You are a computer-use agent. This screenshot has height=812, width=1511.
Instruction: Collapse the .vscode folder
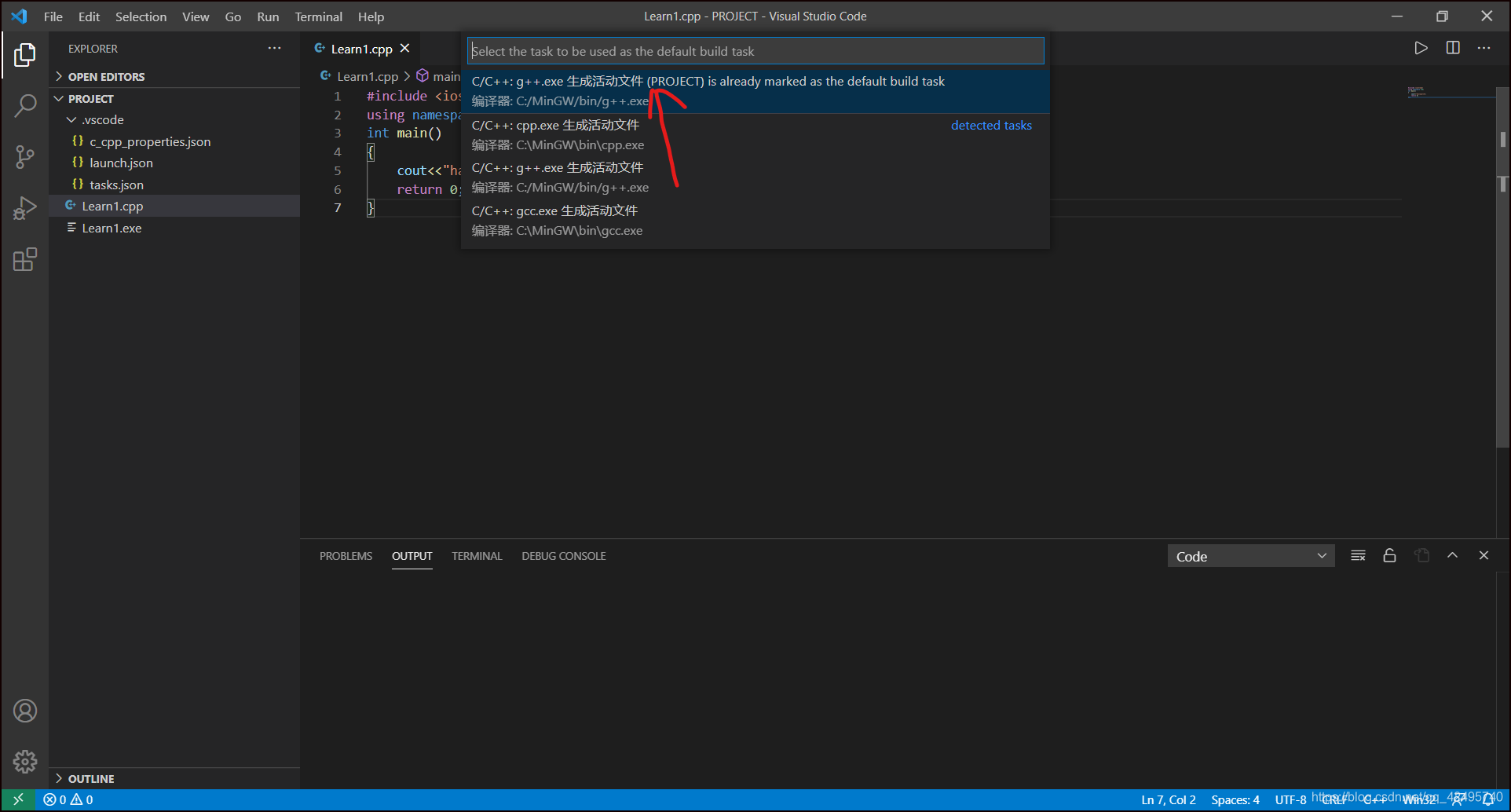(x=102, y=119)
